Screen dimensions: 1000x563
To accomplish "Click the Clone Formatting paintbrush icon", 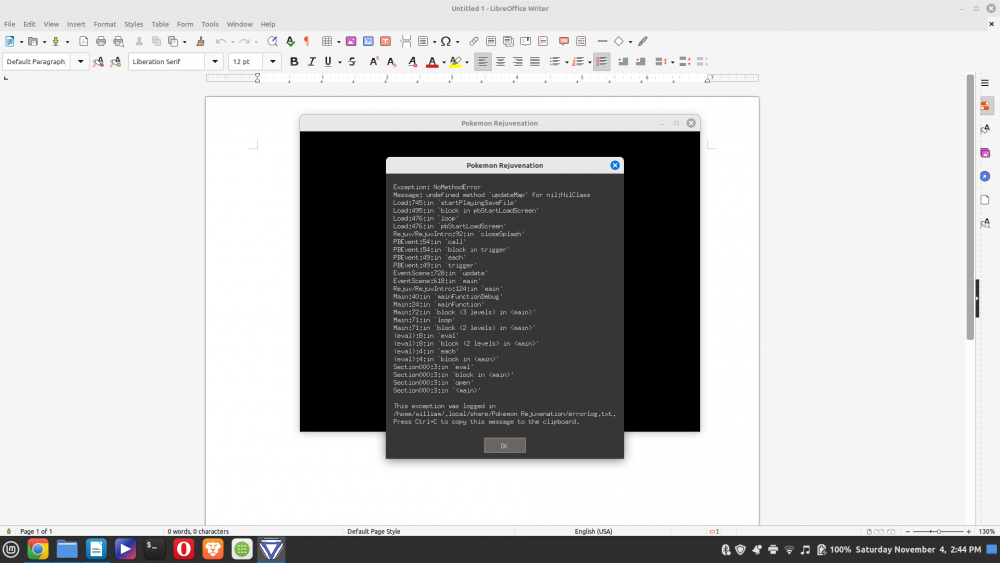I will 200,41.
